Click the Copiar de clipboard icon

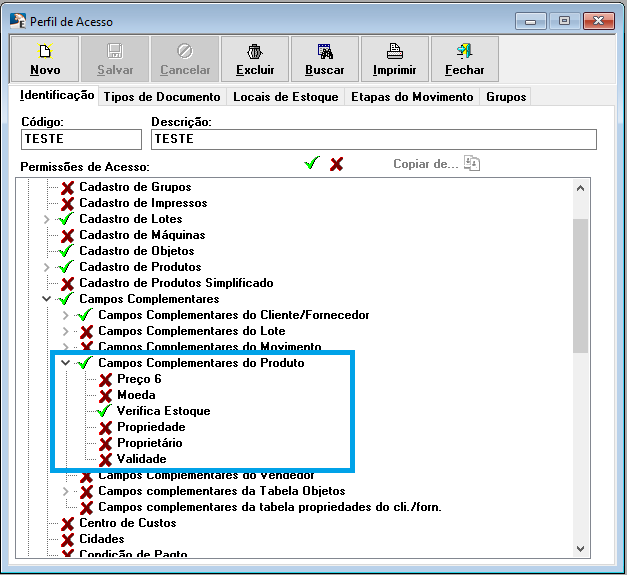click(472, 164)
